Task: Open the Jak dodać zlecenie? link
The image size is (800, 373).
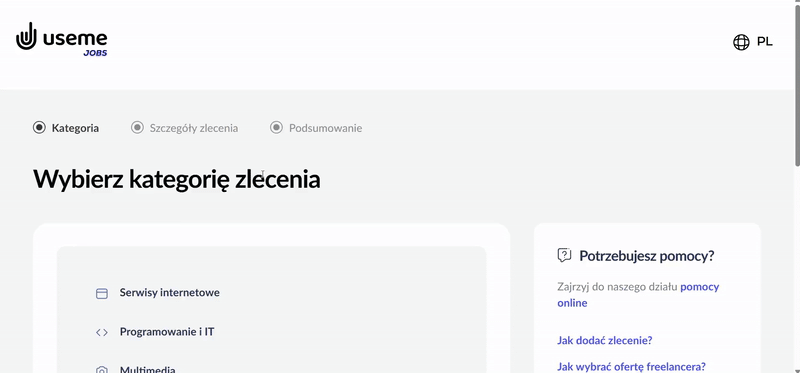Action: (605, 340)
